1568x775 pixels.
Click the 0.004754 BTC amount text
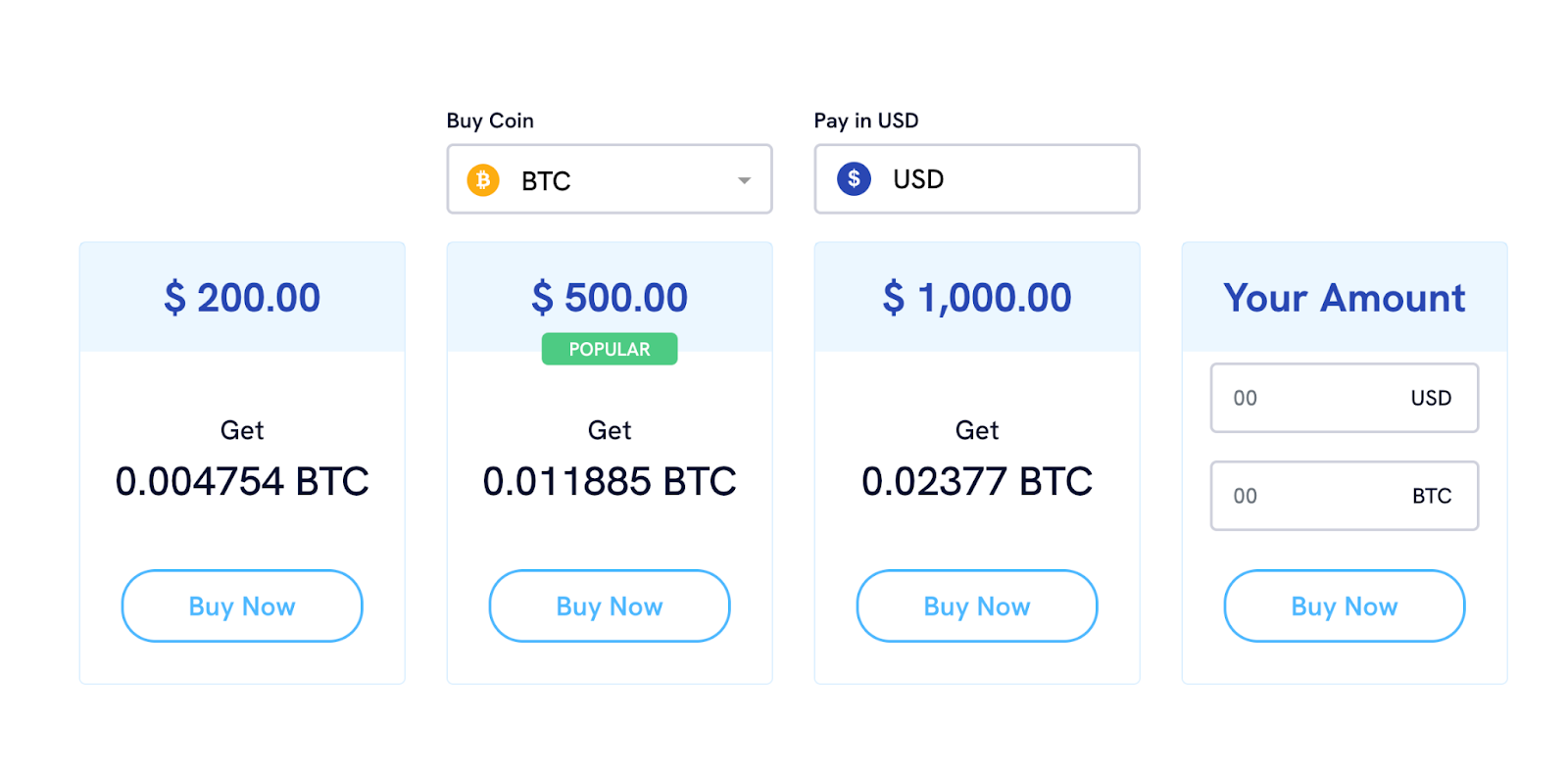click(x=242, y=481)
